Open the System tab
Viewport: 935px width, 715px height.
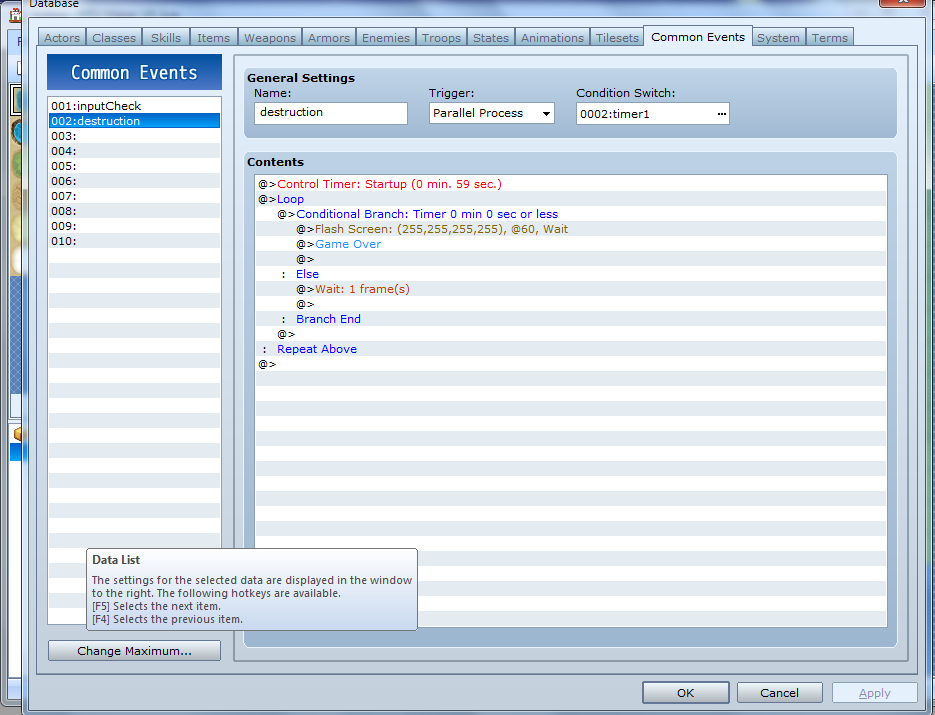[x=778, y=38]
